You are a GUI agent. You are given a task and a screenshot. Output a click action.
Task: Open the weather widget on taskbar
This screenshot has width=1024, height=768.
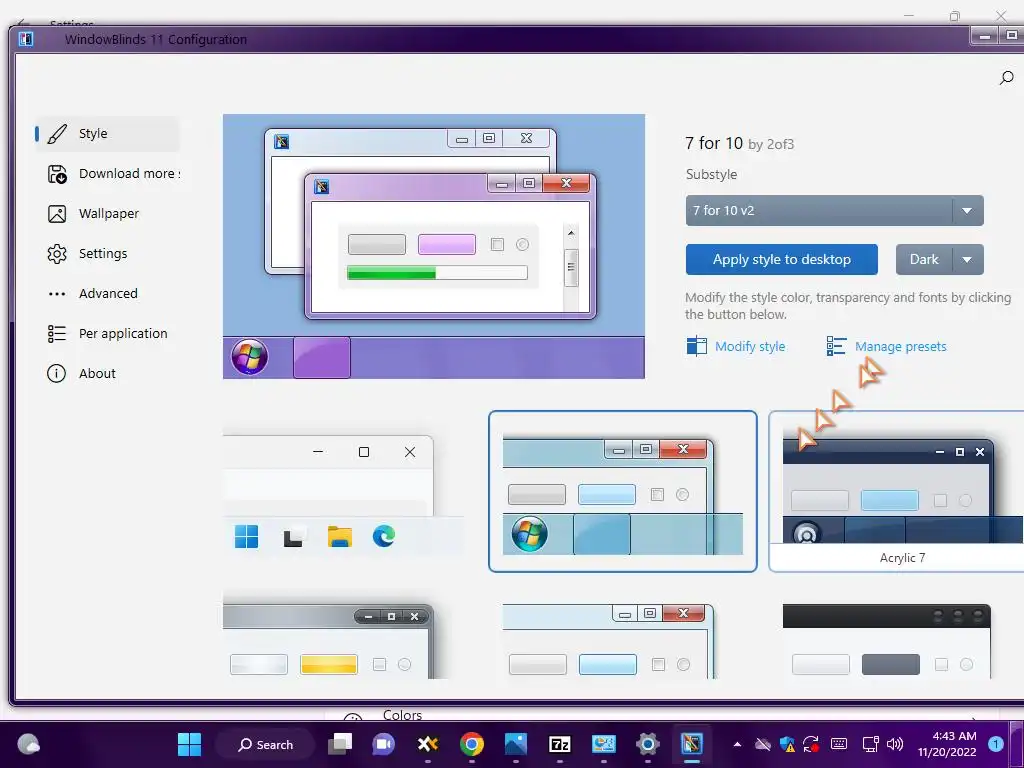point(28,744)
